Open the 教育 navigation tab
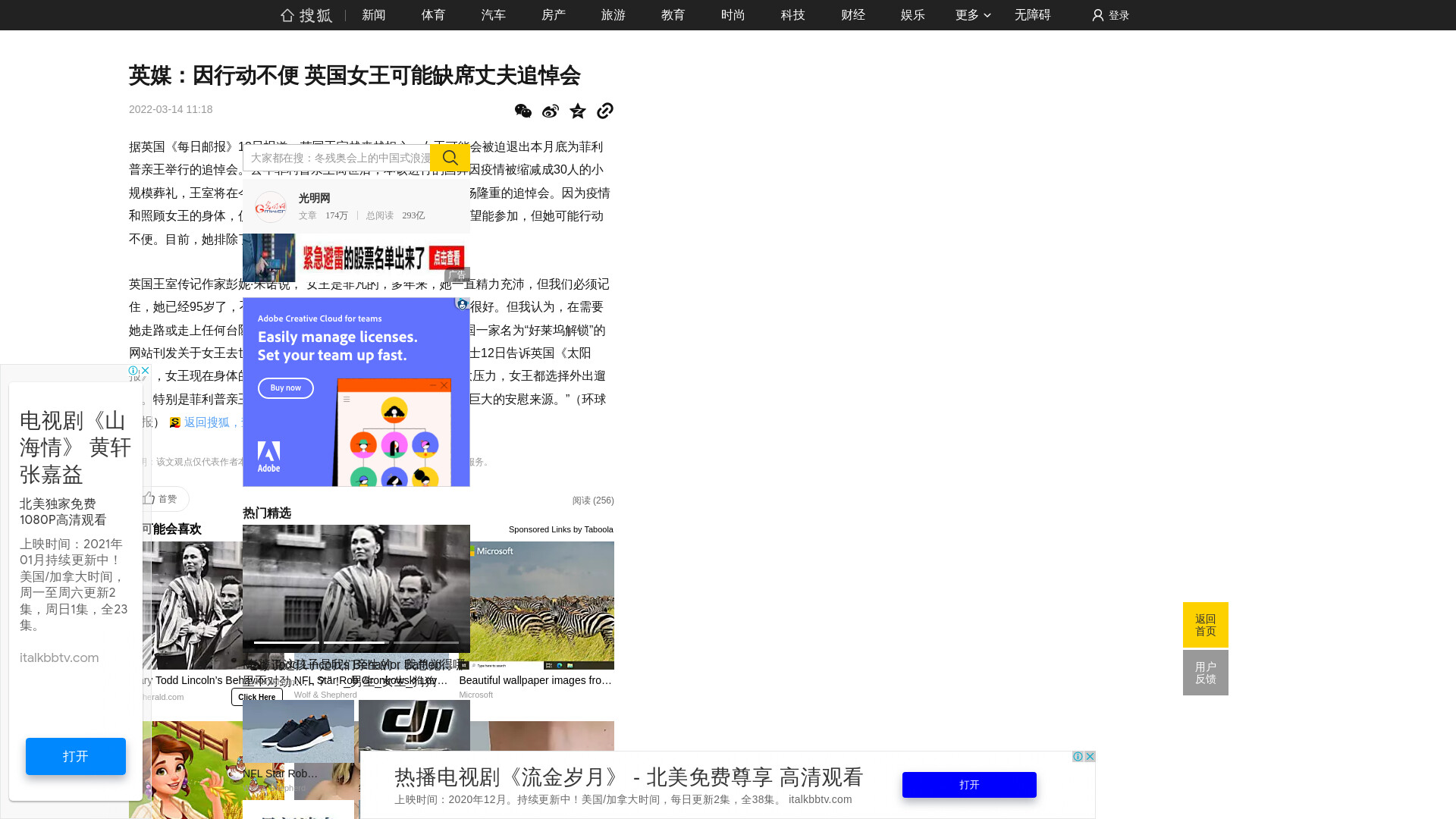Image resolution: width=1456 pixels, height=819 pixels. (673, 15)
